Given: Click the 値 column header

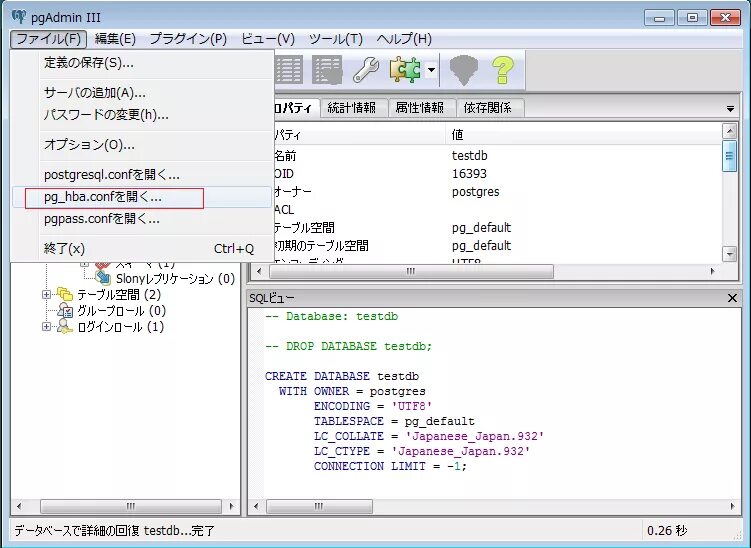Looking at the screenshot, I should point(583,135).
